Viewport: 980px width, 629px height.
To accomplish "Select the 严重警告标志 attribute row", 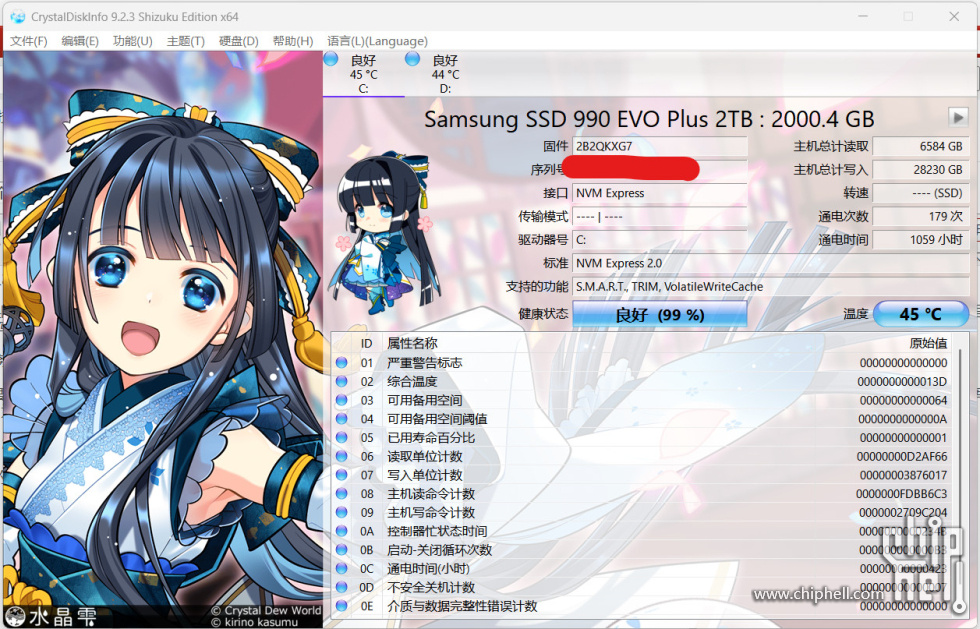I will [x=642, y=363].
